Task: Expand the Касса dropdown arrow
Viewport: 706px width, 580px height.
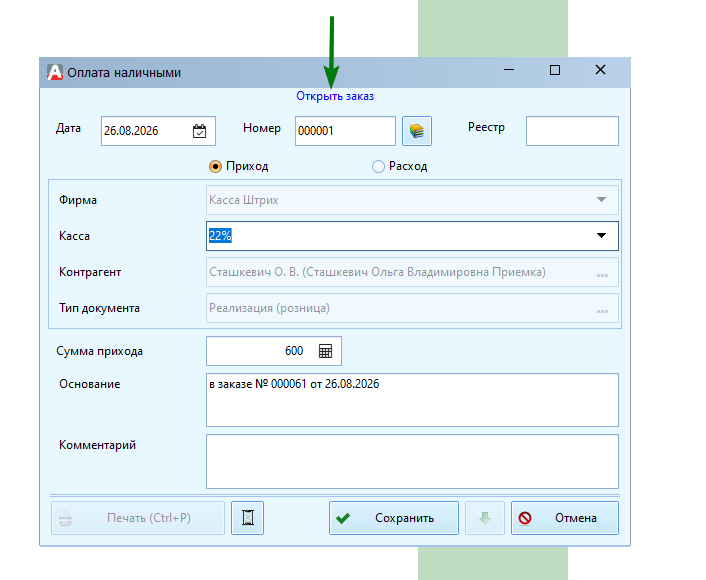Action: (x=601, y=236)
